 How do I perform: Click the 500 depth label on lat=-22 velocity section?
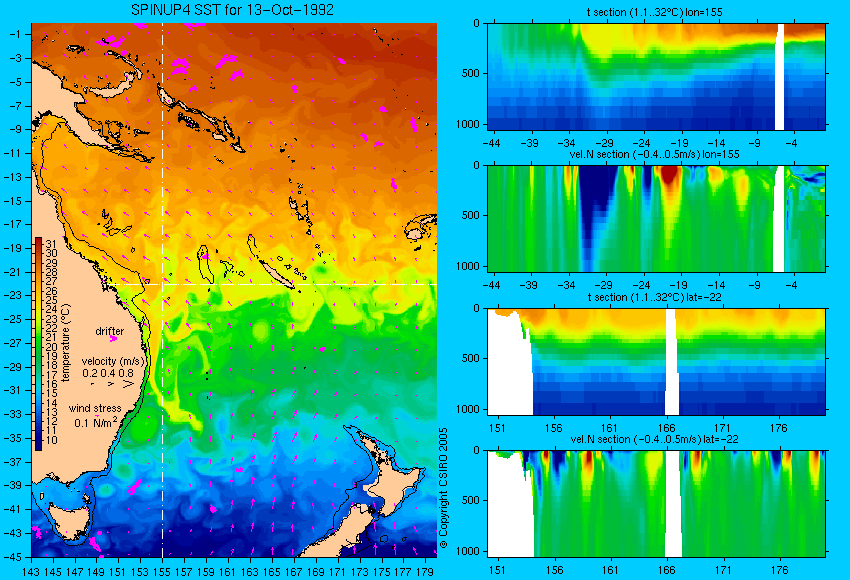coord(471,500)
